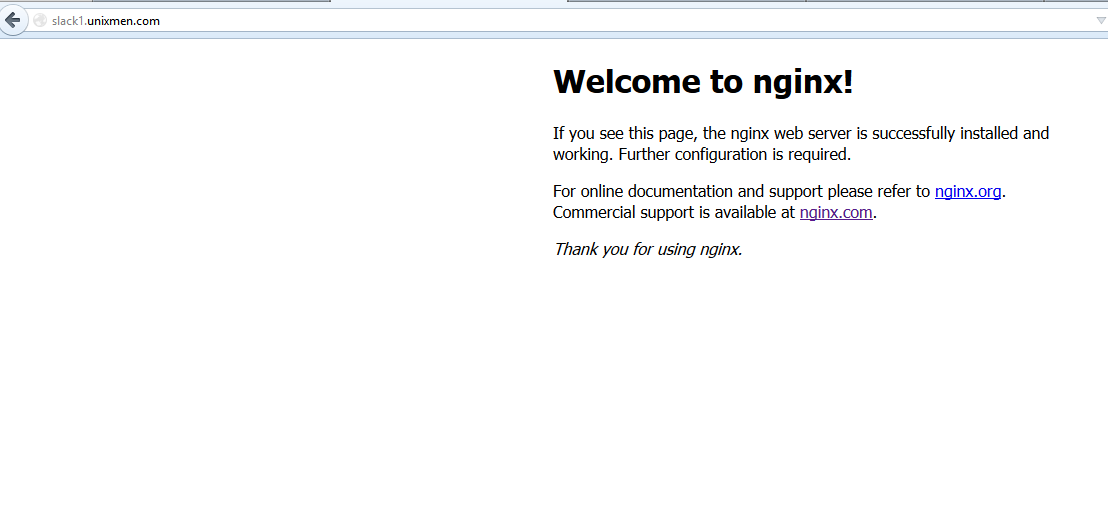Click the globe site identity icon
Viewport: 1108px width, 530px height.
[40, 20]
